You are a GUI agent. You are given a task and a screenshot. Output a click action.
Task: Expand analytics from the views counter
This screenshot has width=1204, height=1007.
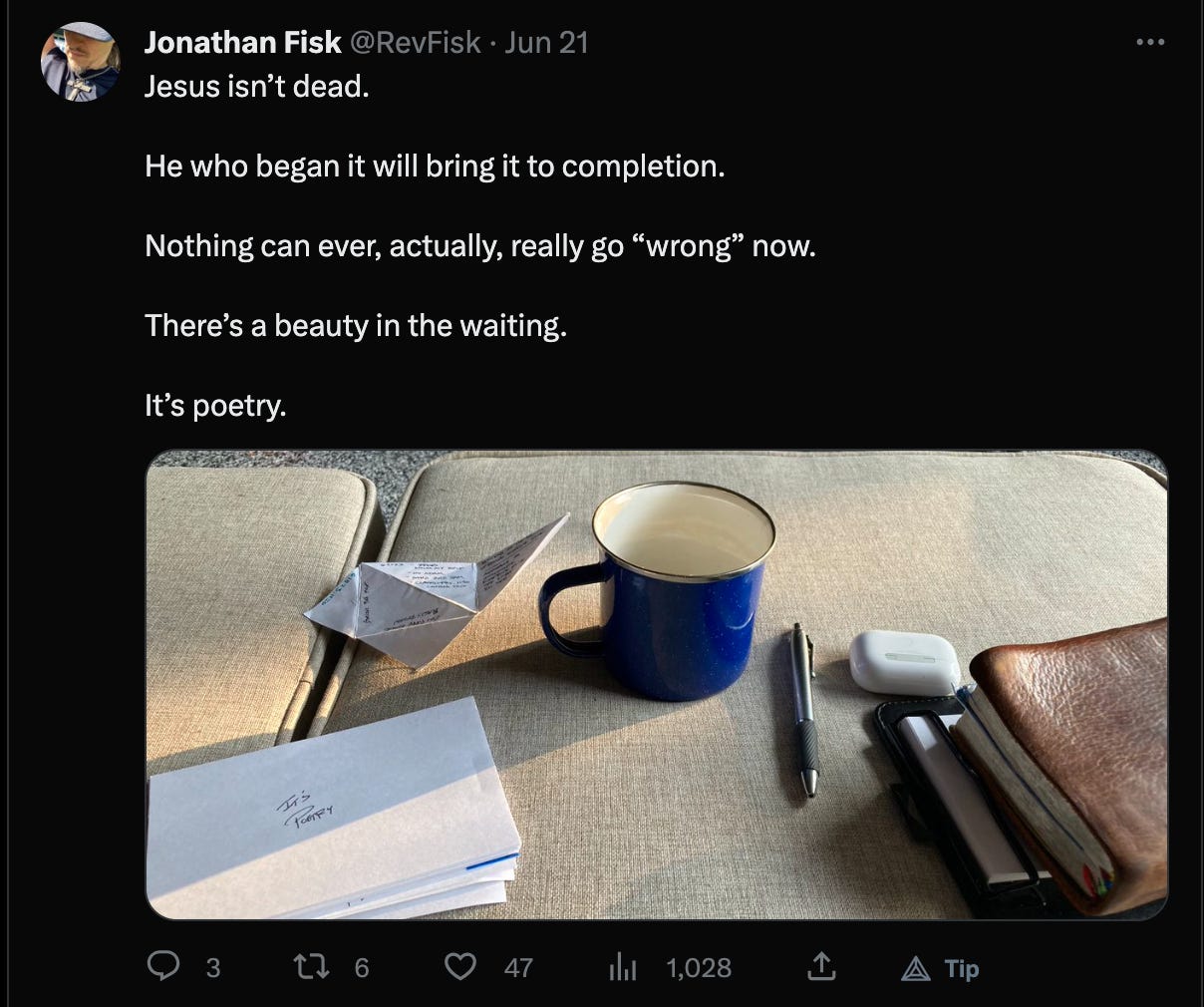point(698,966)
